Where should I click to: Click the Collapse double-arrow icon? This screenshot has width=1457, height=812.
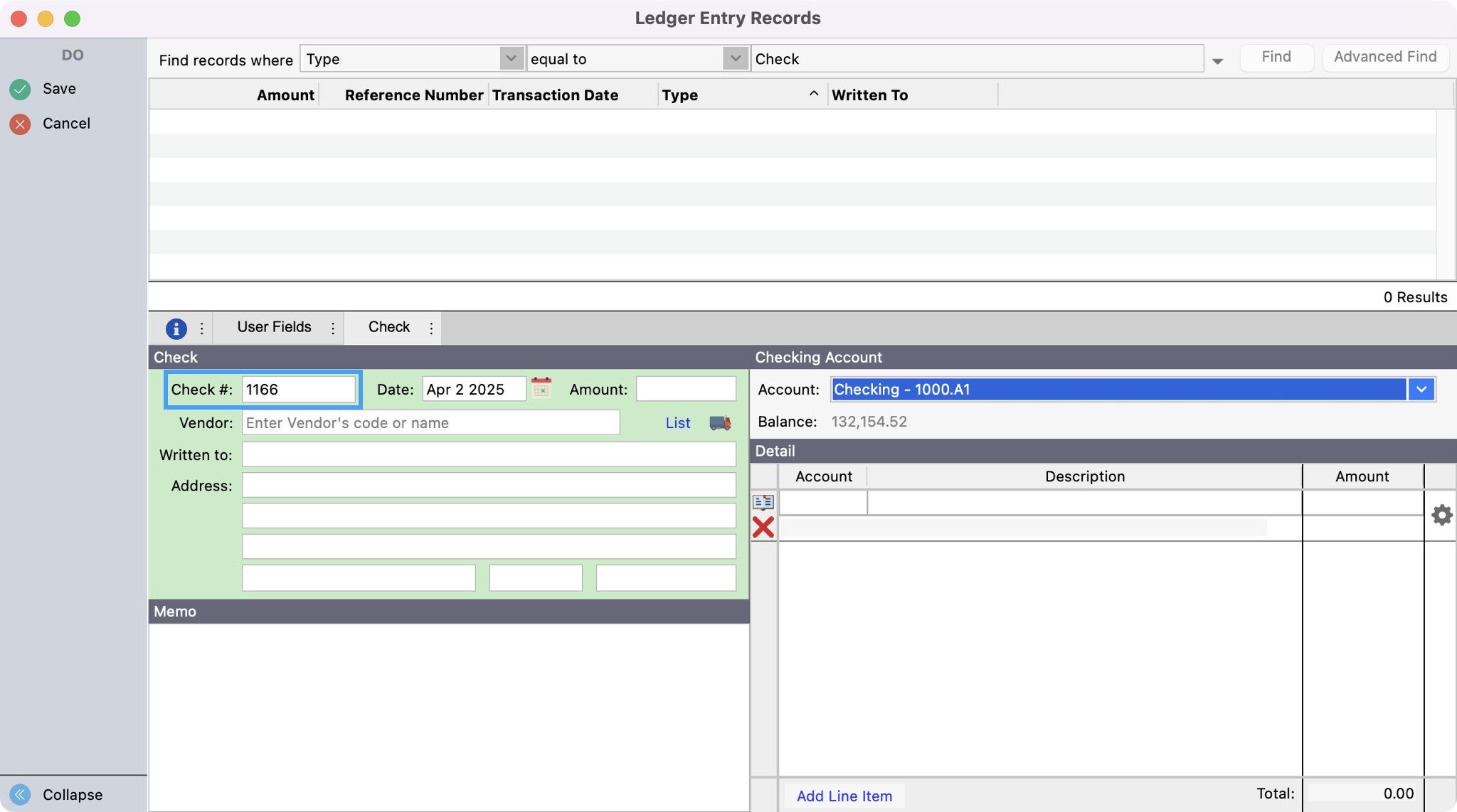tap(20, 794)
